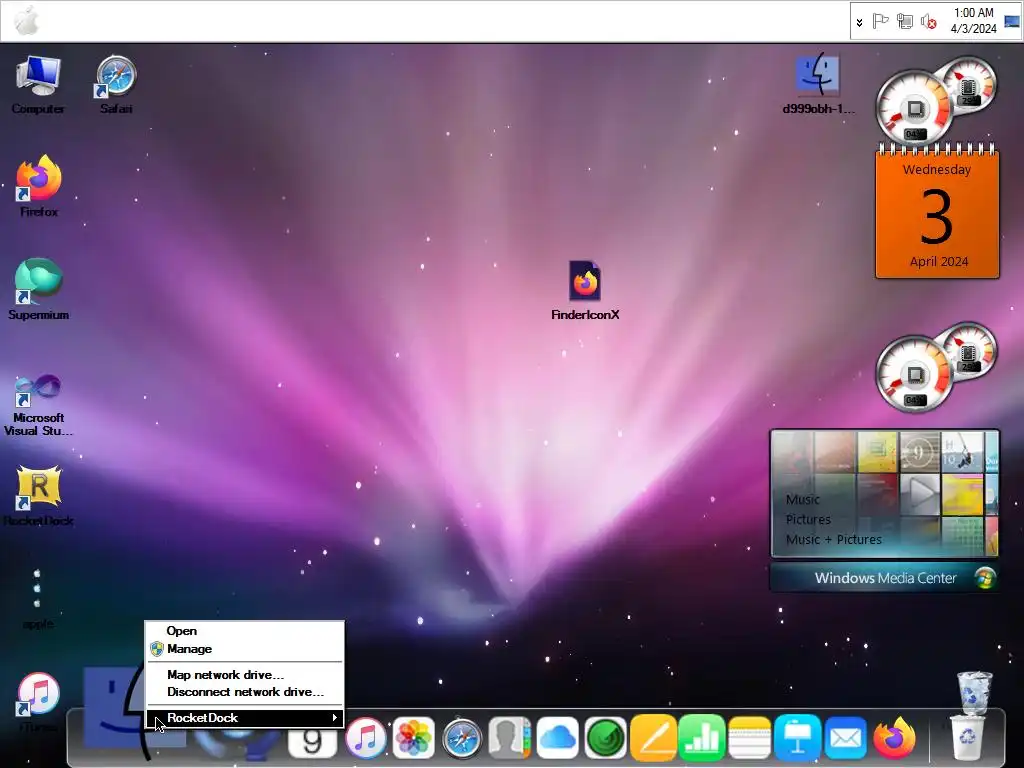Image resolution: width=1024 pixels, height=768 pixels.
Task: Open the iCloud cloud icon in the dock
Action: (558, 738)
